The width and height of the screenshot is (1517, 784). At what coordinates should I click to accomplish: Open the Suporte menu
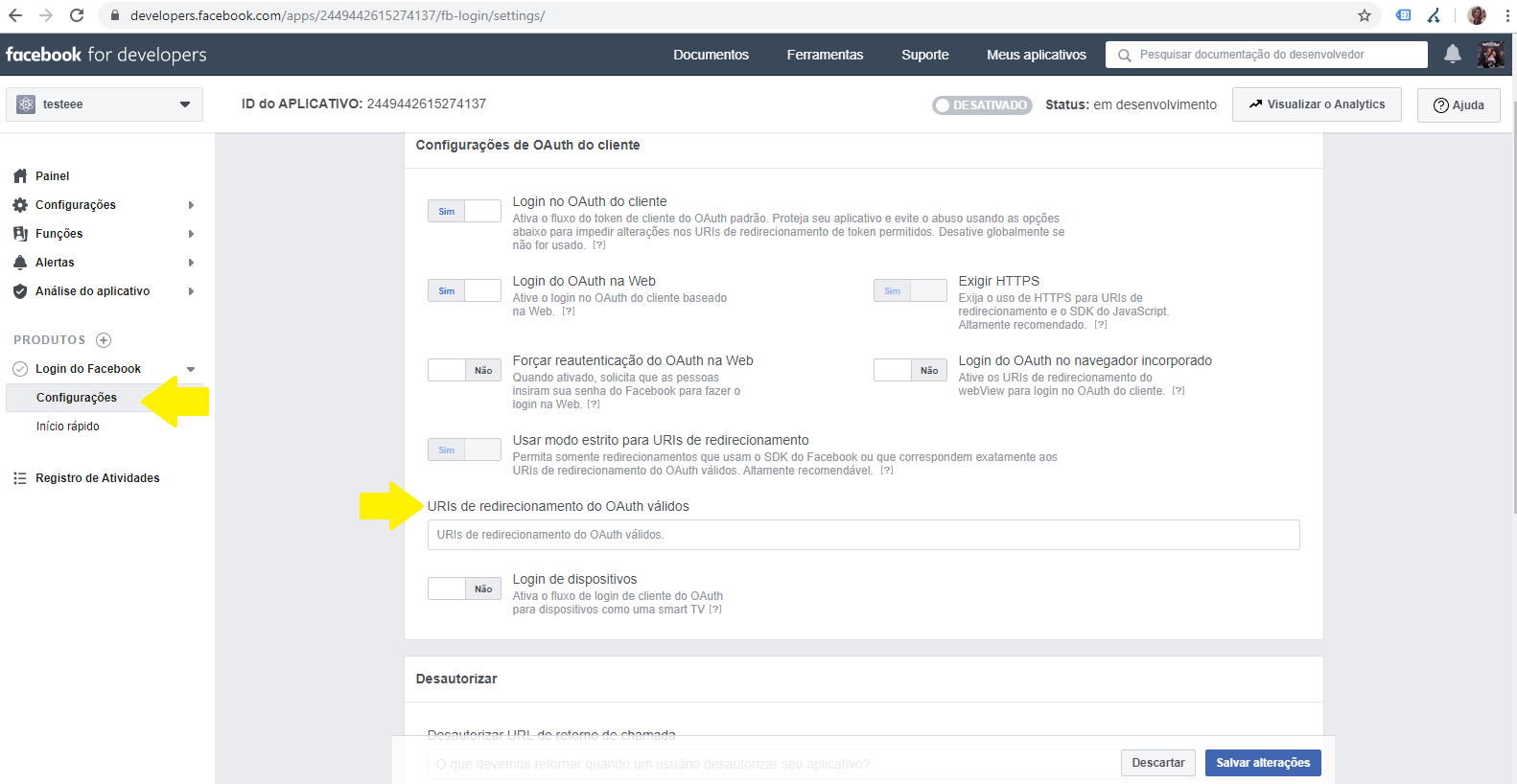(x=925, y=55)
